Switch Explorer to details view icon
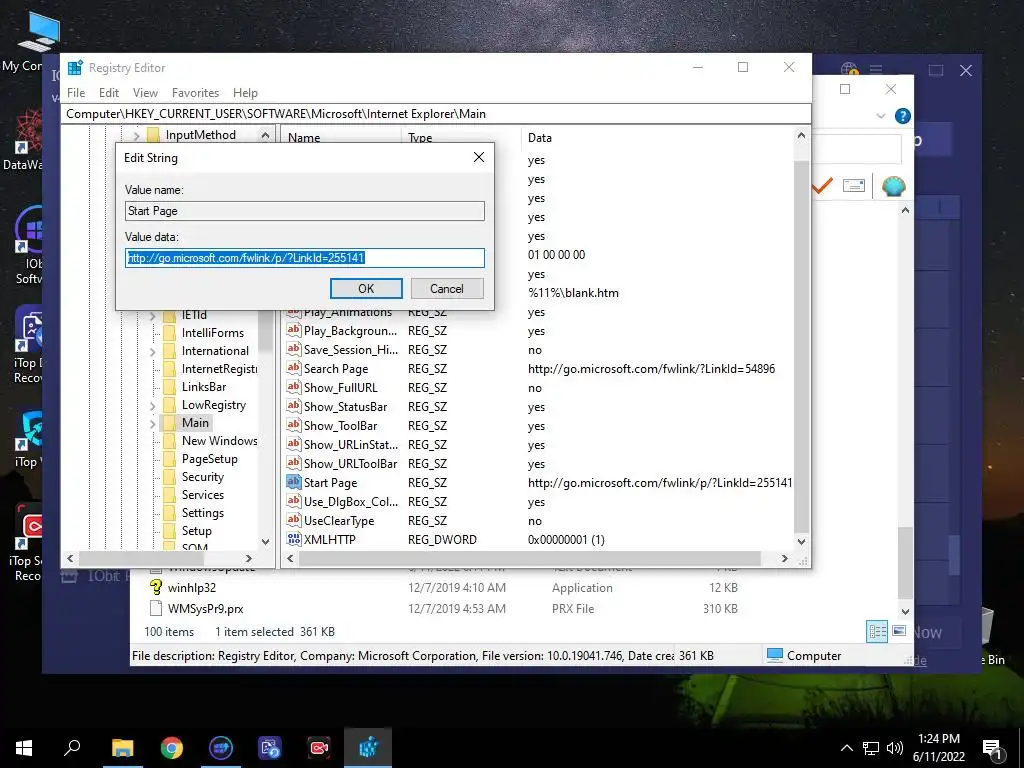This screenshot has height=768, width=1024. click(877, 631)
